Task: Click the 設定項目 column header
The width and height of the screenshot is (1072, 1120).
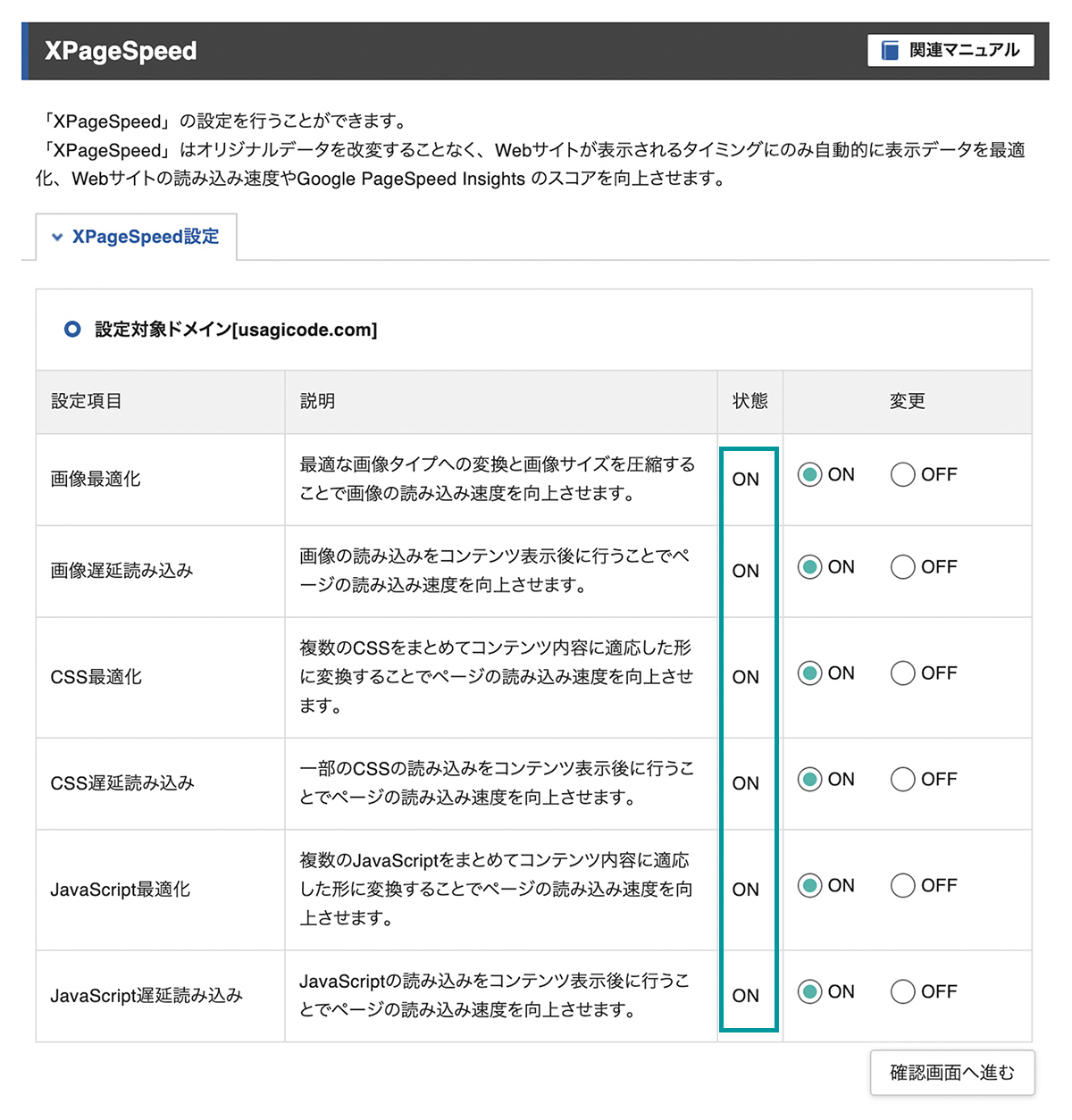Action: tap(87, 401)
